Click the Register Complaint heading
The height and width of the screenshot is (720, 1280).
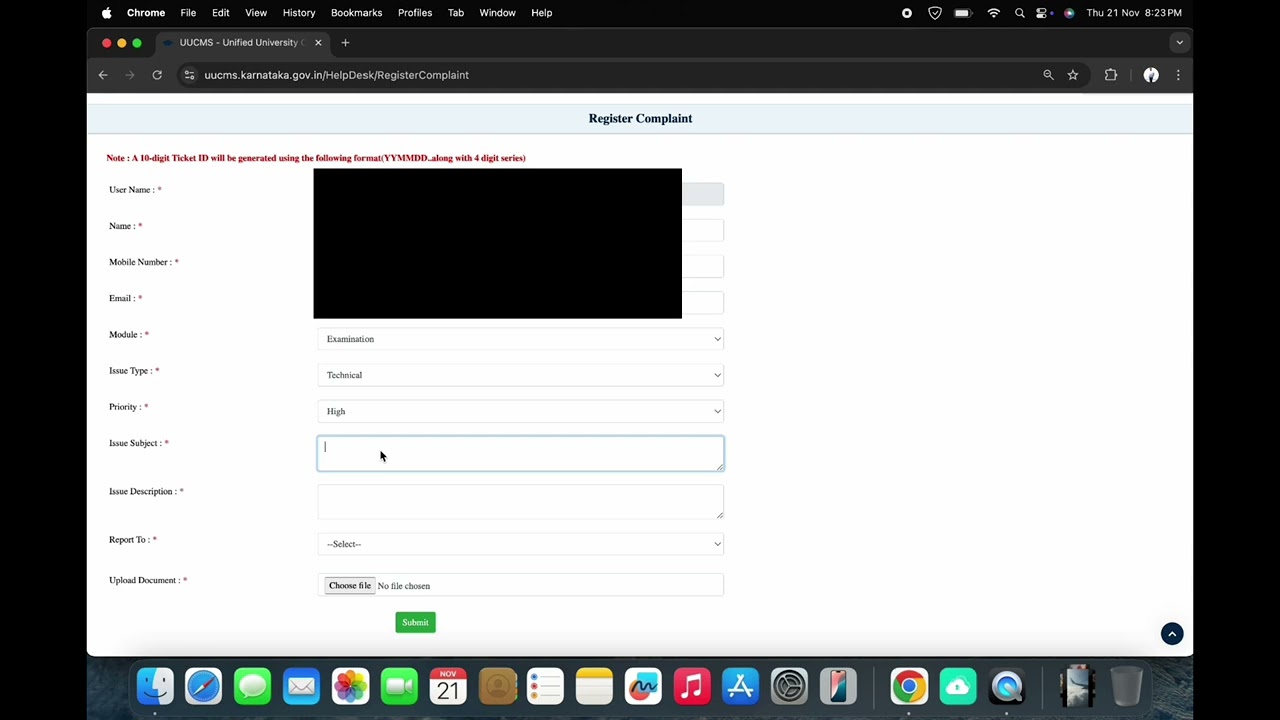point(640,118)
